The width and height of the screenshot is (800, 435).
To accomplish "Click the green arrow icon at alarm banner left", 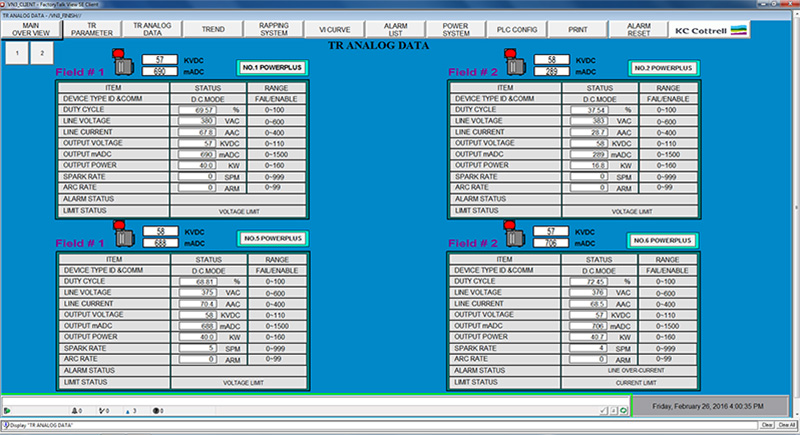I will [x=8, y=410].
